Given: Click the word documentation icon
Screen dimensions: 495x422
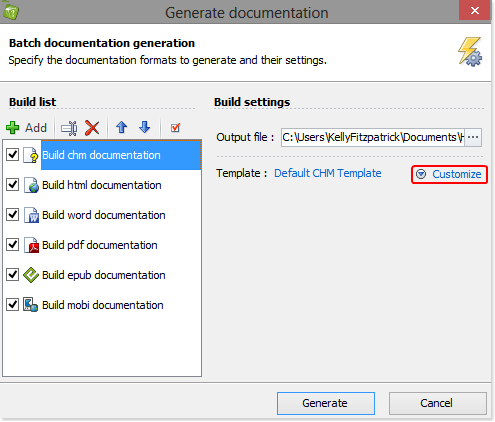Looking at the screenshot, I should (x=31, y=215).
